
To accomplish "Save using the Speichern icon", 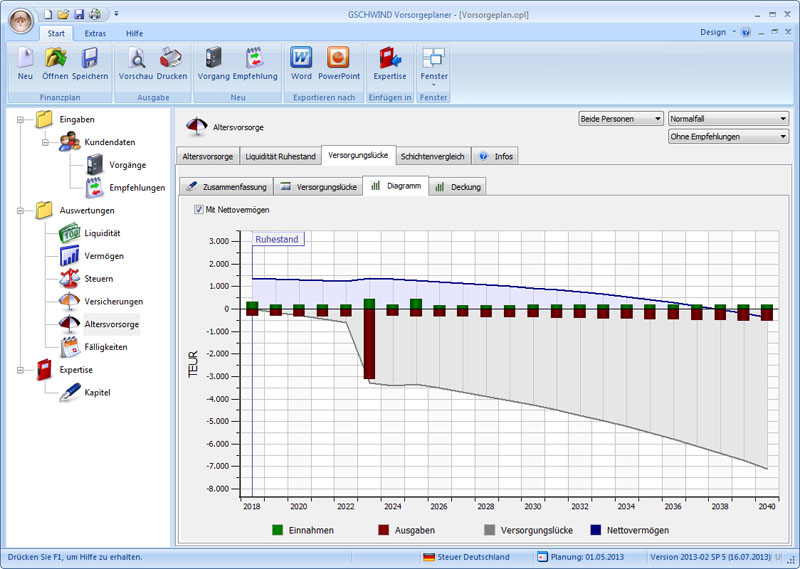I will (x=89, y=61).
